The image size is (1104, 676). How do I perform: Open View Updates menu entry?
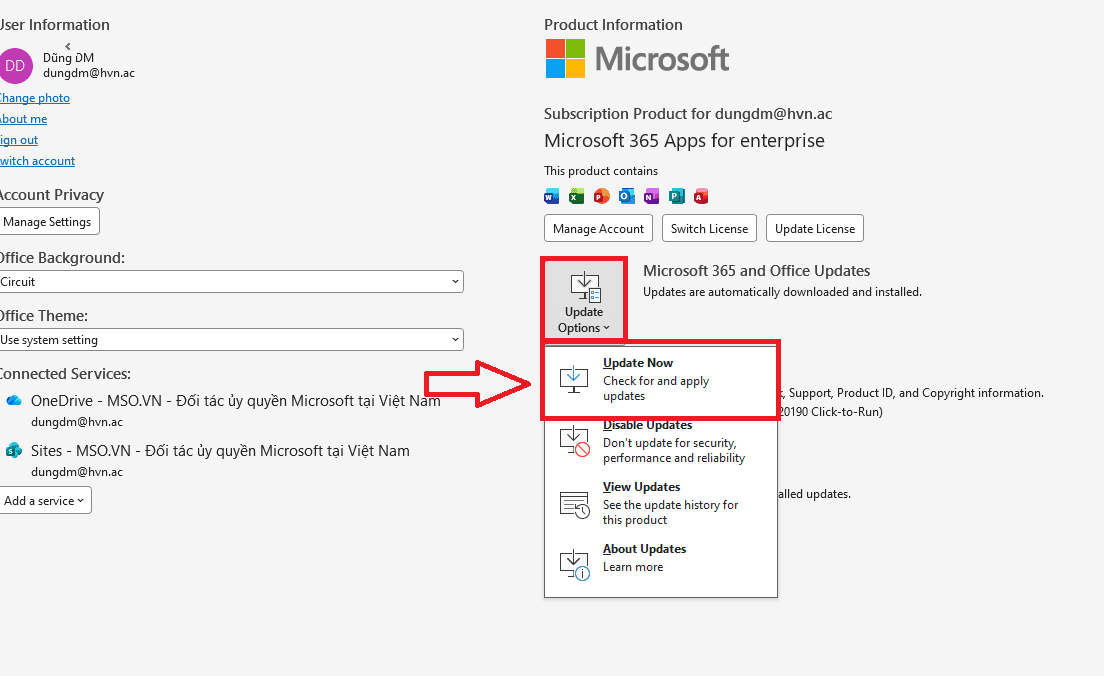[660, 503]
